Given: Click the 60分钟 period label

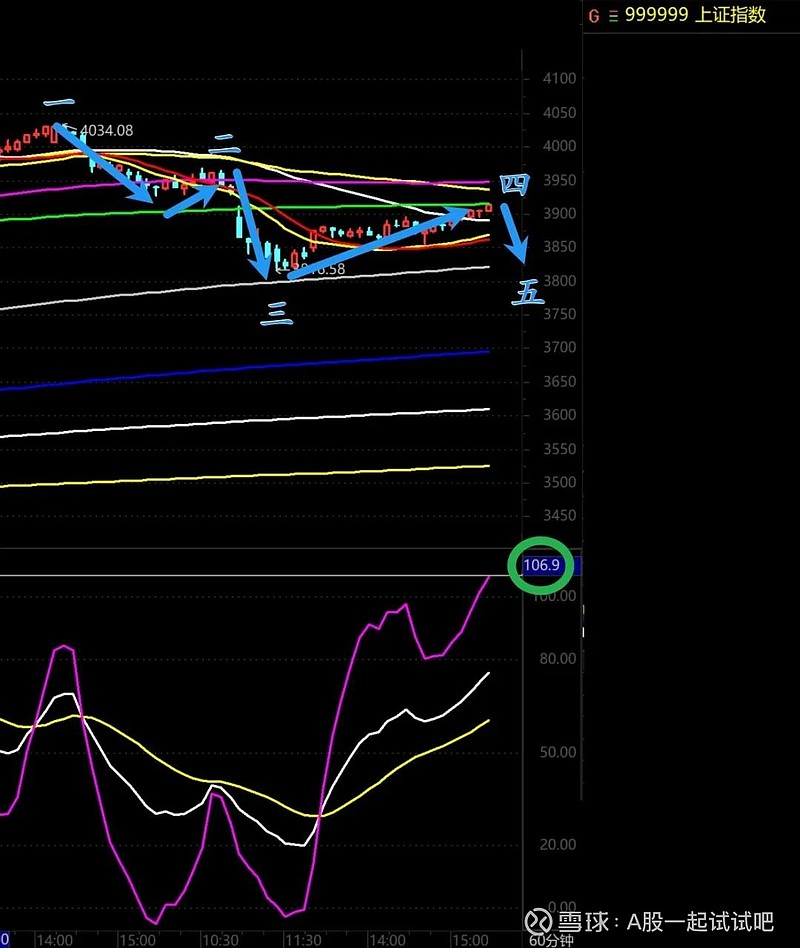Looking at the screenshot, I should tap(551, 941).
